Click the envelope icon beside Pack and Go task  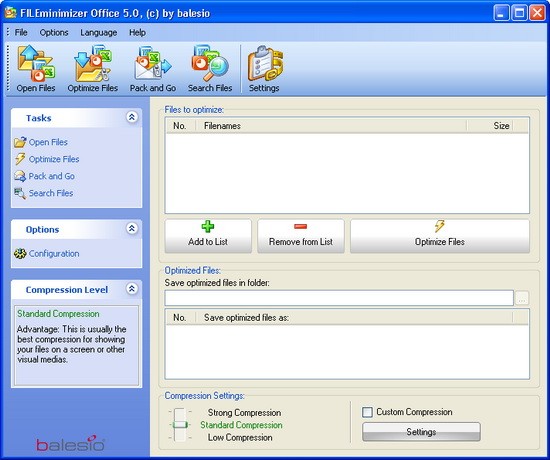tap(20, 176)
